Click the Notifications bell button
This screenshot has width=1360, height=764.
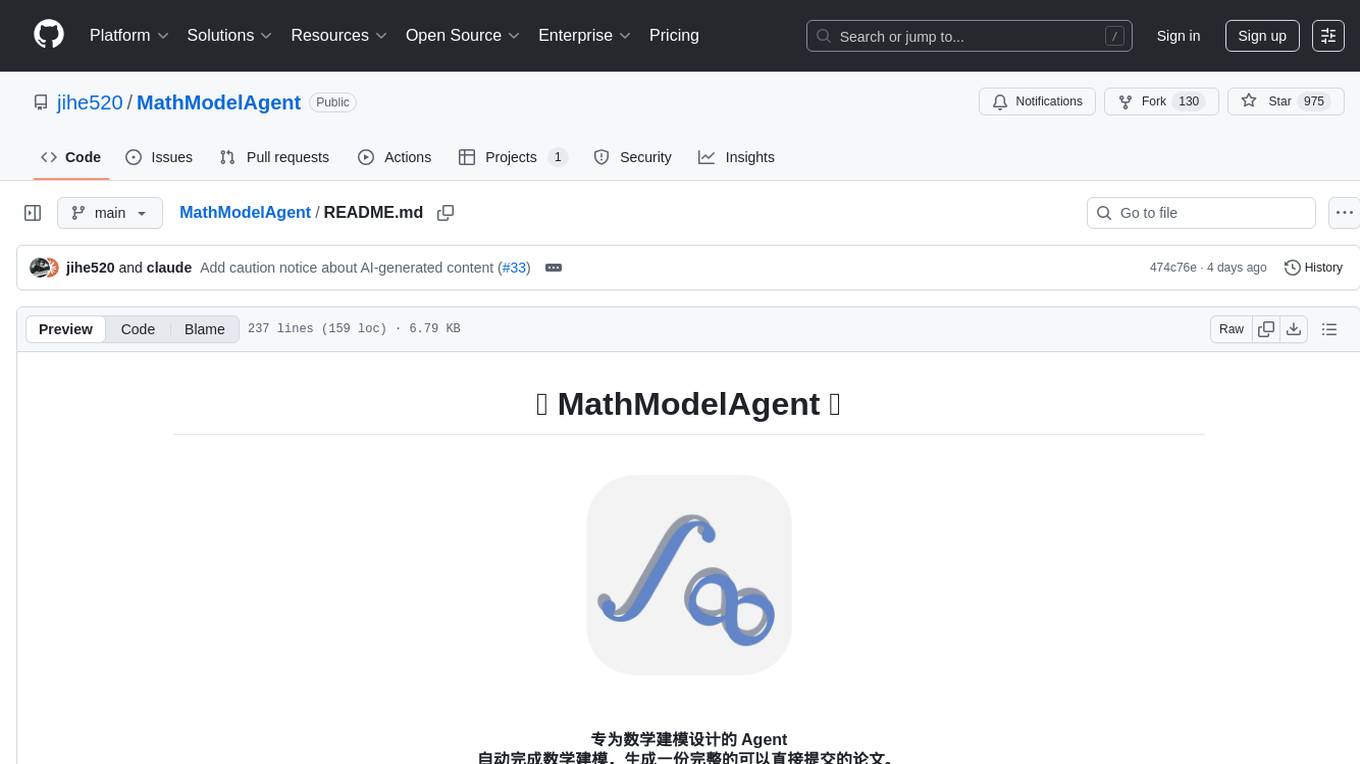[x=1037, y=102]
